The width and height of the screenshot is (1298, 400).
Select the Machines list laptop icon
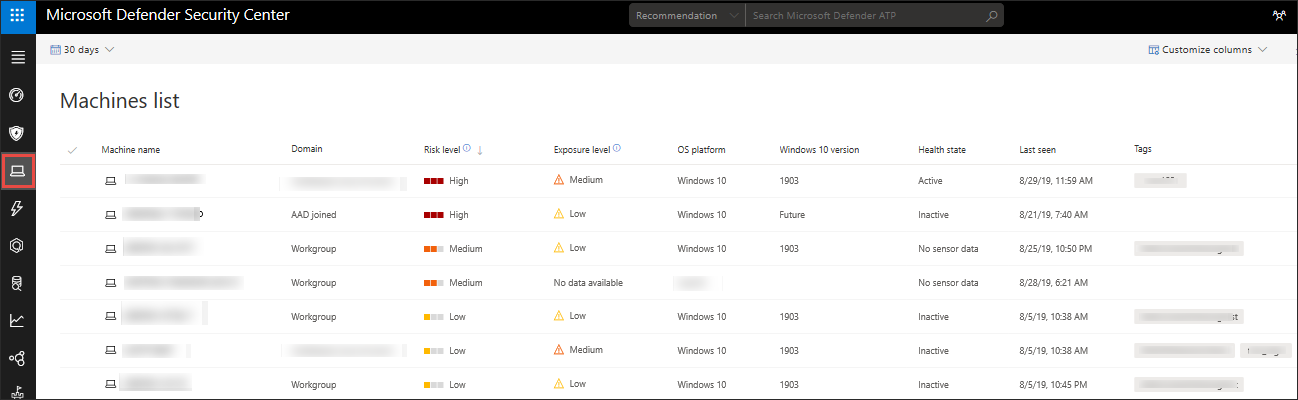17,171
